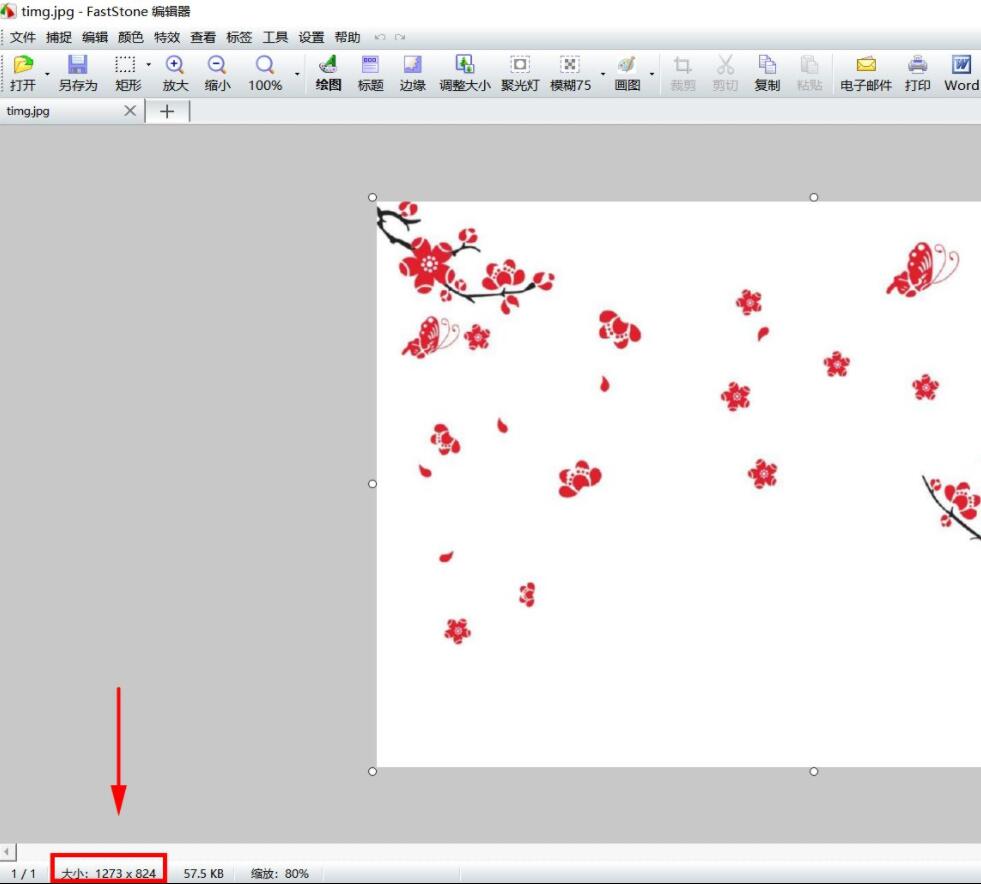This screenshot has width=981, height=884.
Task: Open the 颜色 menu
Action: click(131, 38)
